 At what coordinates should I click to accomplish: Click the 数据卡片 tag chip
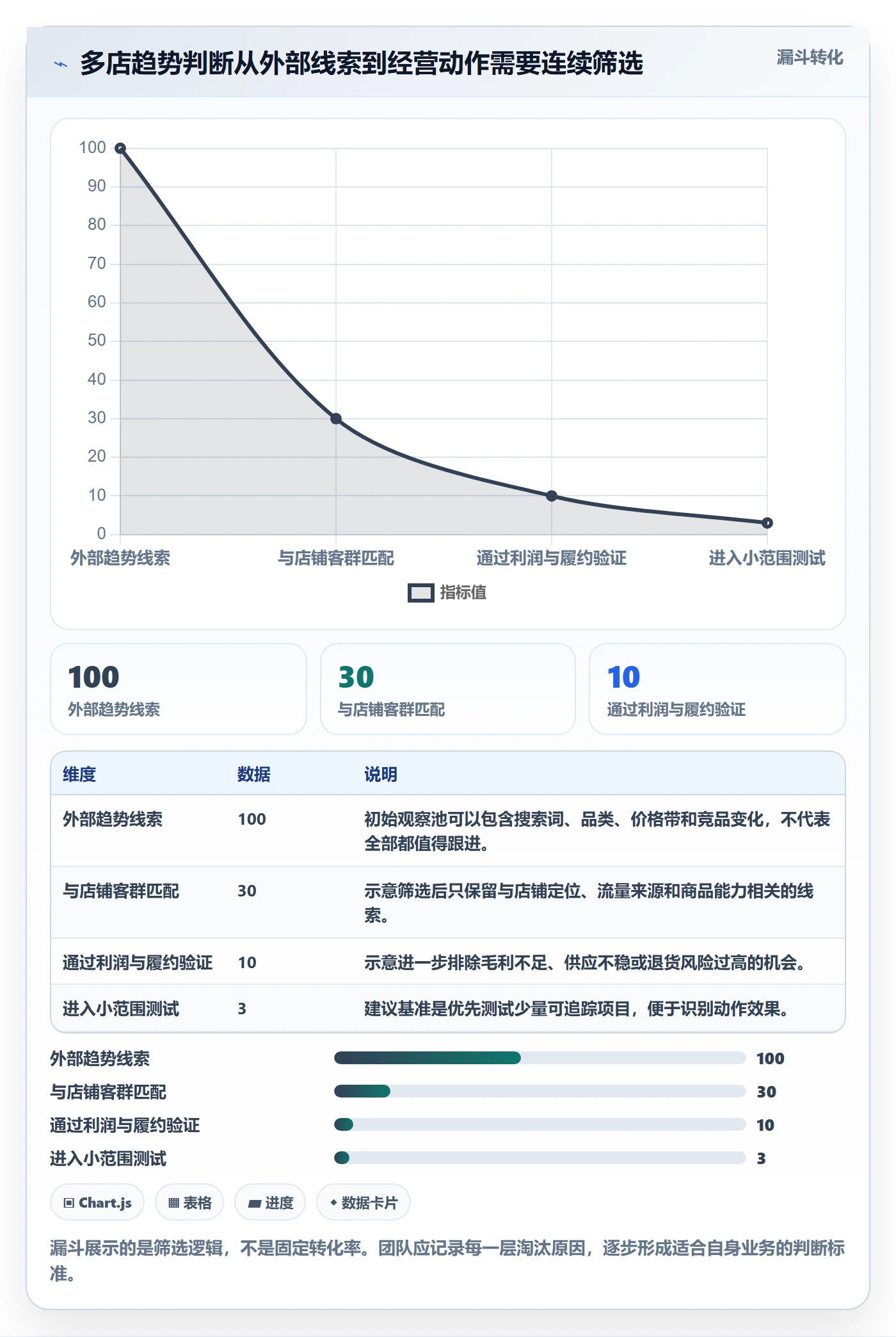(364, 1203)
